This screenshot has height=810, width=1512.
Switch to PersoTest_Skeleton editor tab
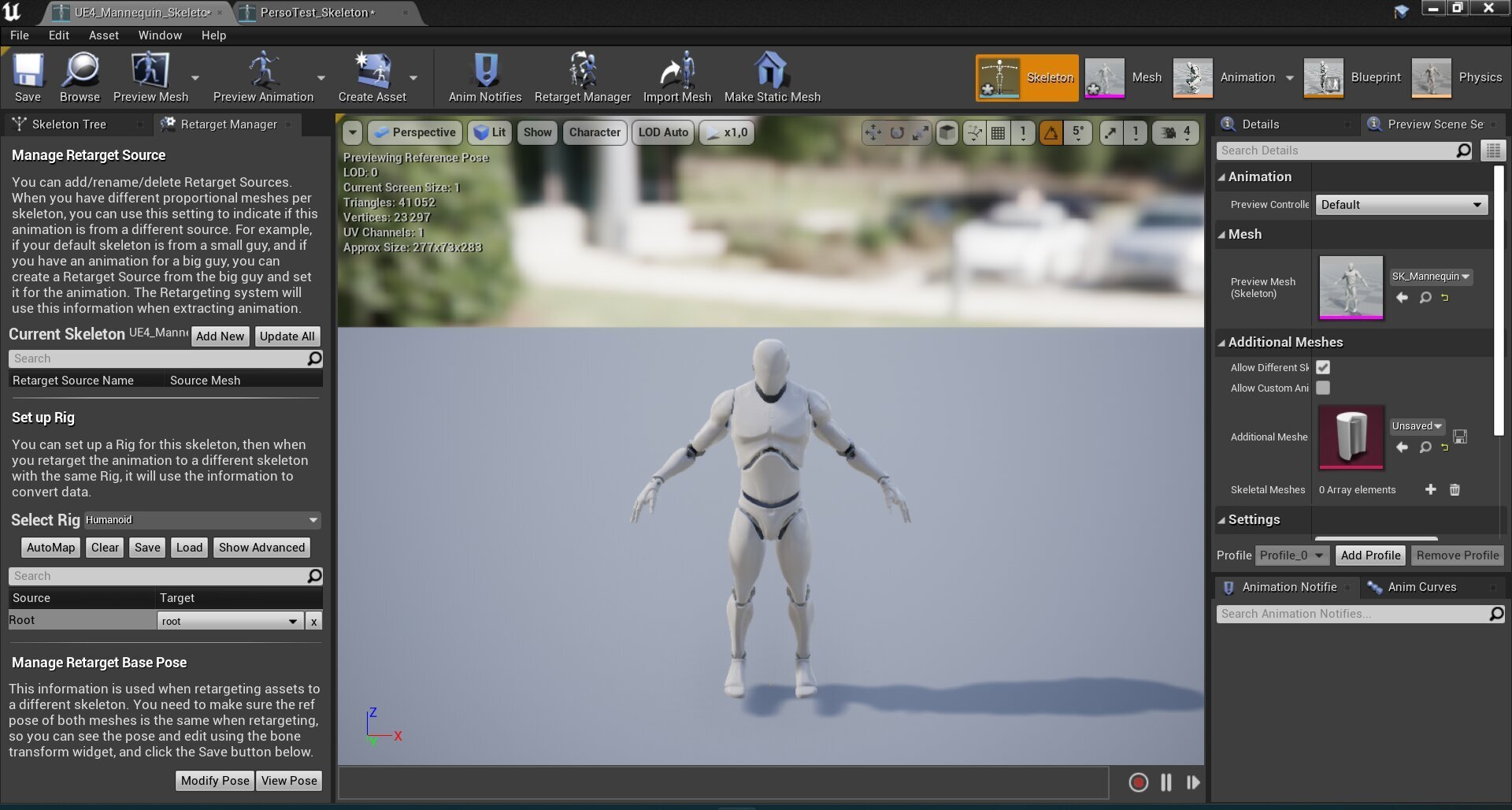coord(317,13)
